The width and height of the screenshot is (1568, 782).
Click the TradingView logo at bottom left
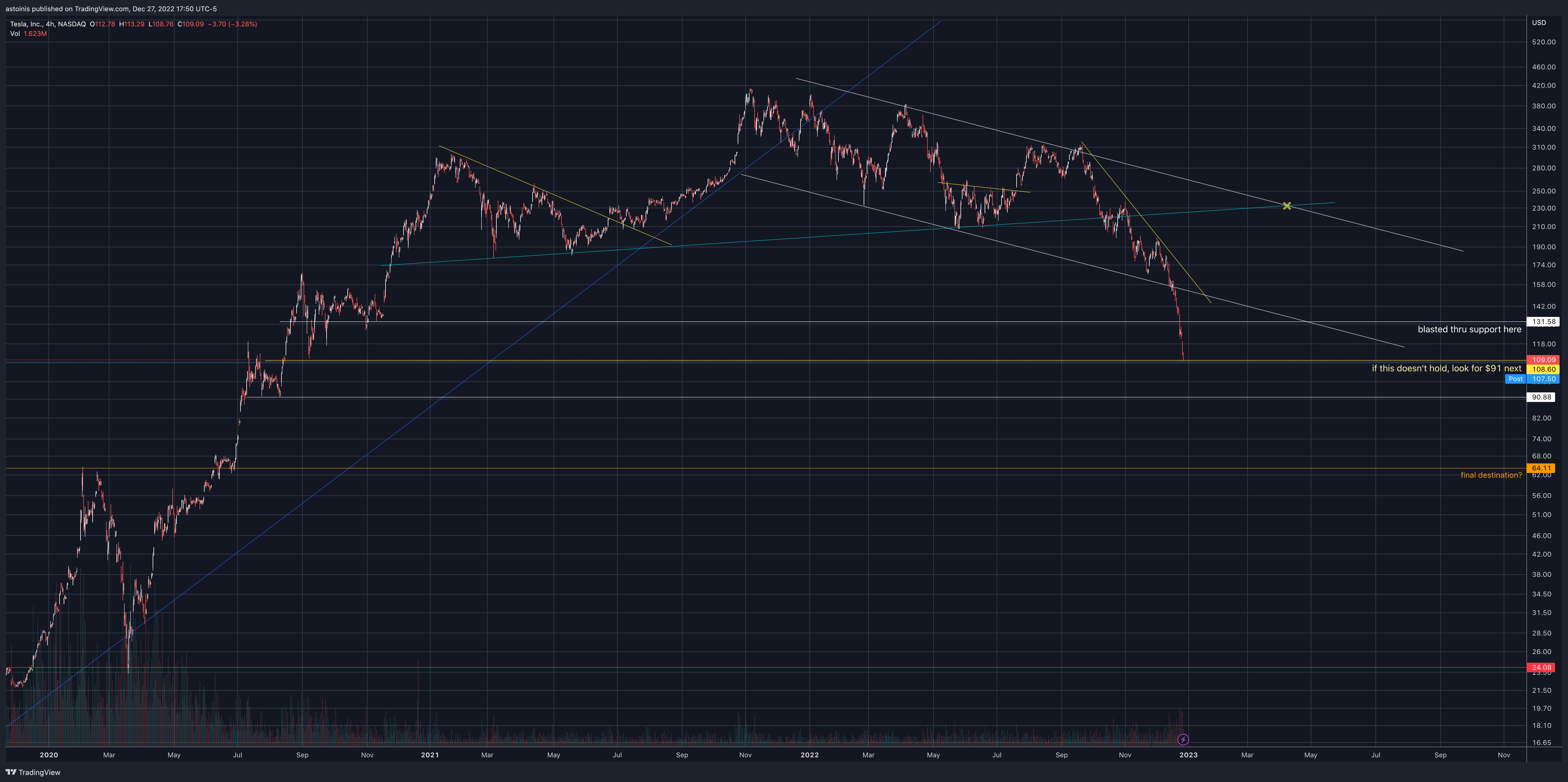(33, 772)
